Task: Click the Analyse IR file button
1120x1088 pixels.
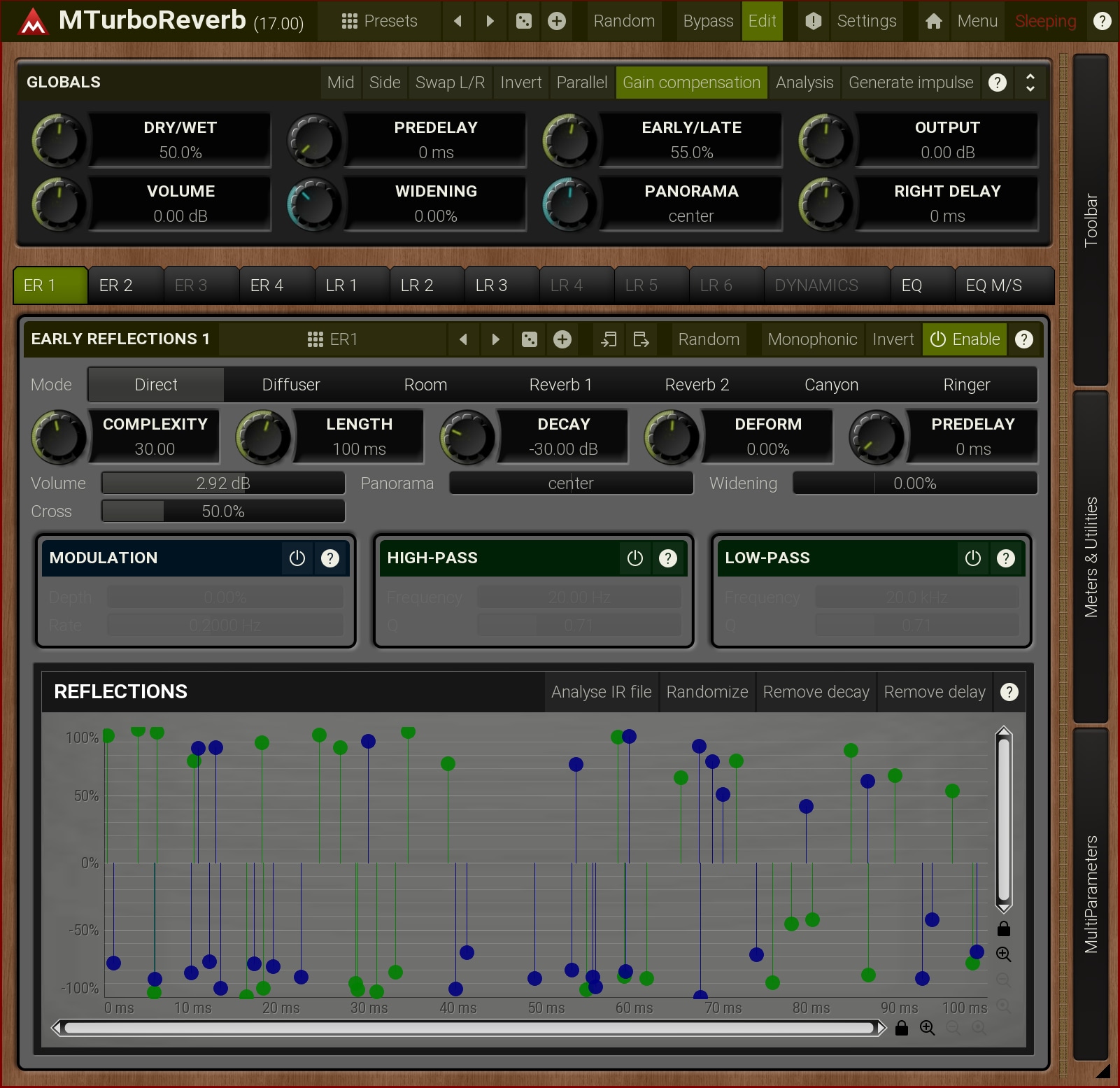Action: pos(601,692)
